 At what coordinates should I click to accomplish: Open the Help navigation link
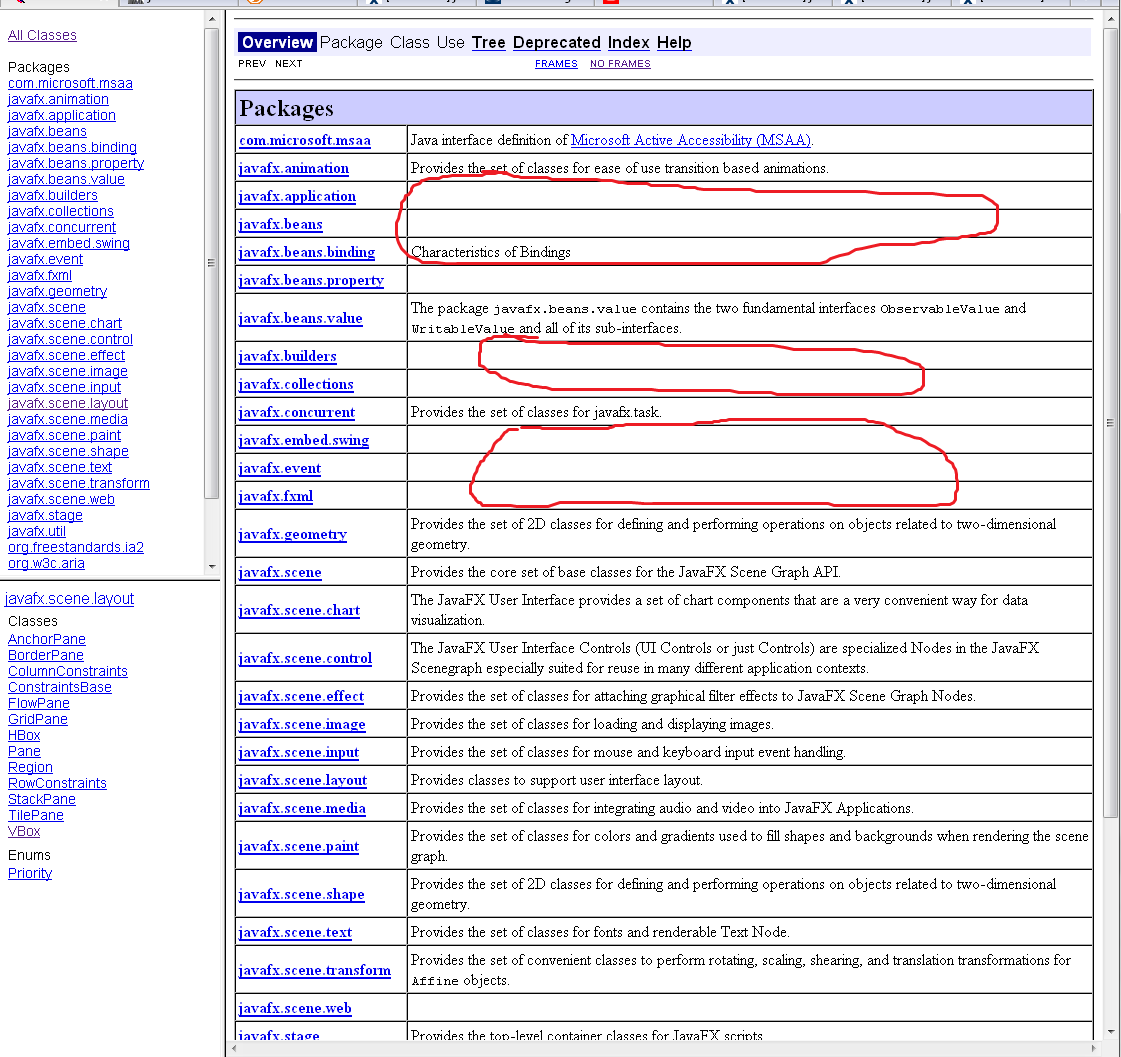click(674, 42)
